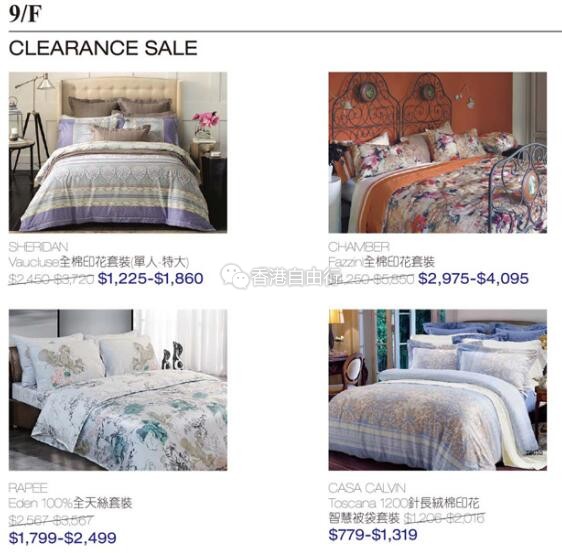This screenshot has width=562, height=553.
Task: Click the SHERIDAN brand name
Action: click(x=38, y=247)
